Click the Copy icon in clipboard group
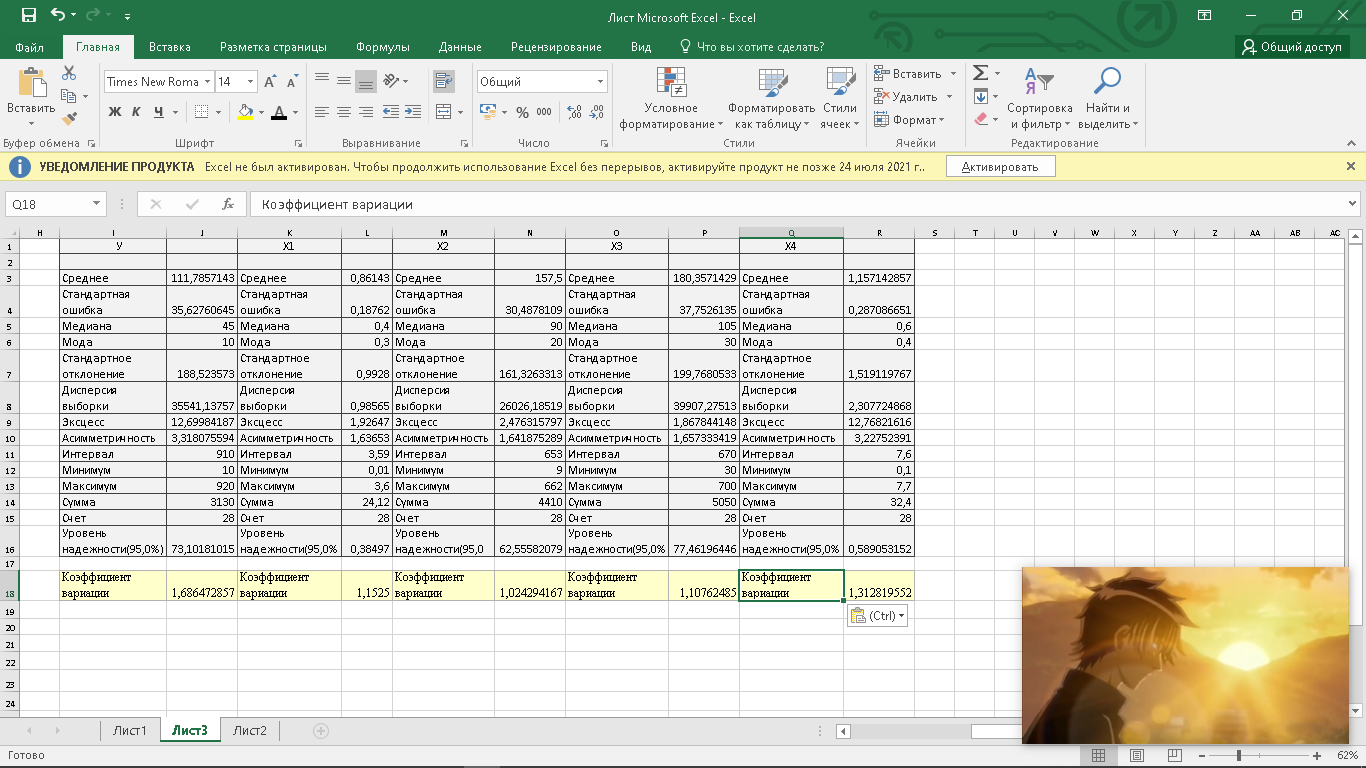Image resolution: width=1366 pixels, height=768 pixels. [68, 96]
